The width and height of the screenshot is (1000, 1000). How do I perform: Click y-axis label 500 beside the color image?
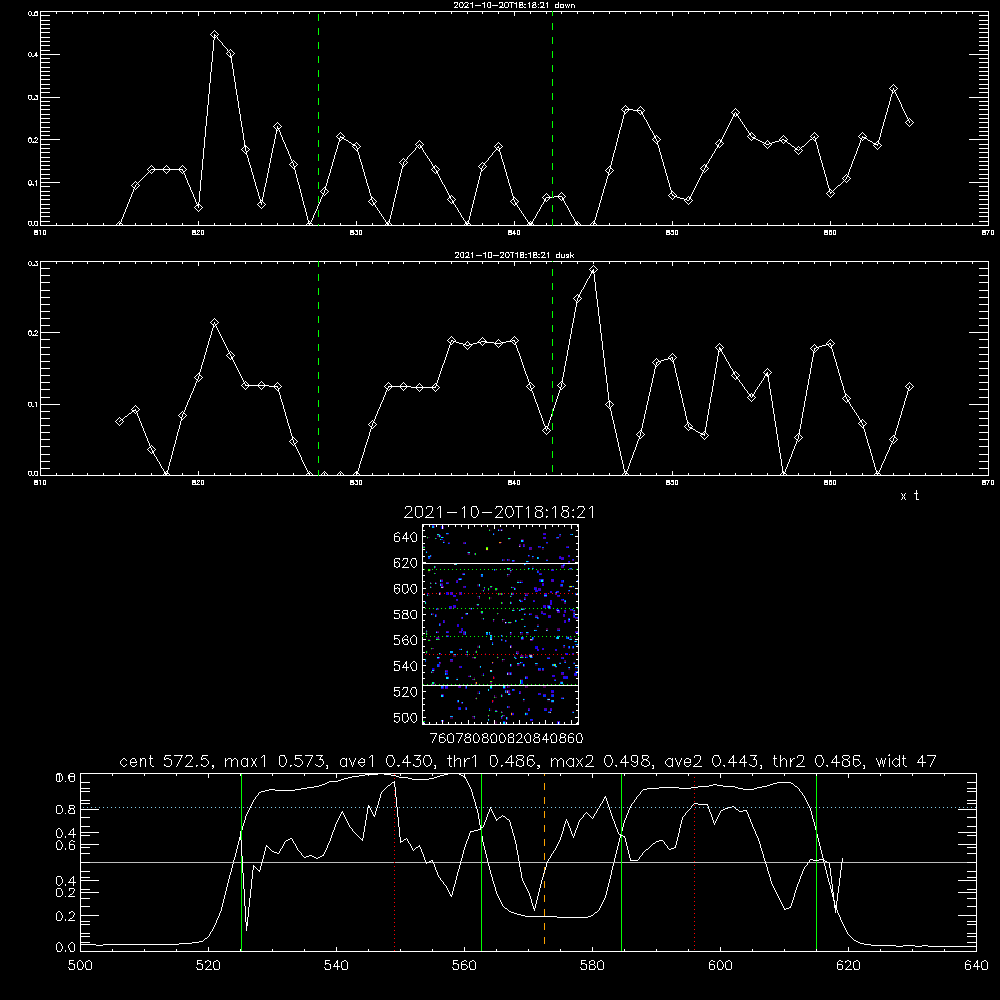[406, 717]
